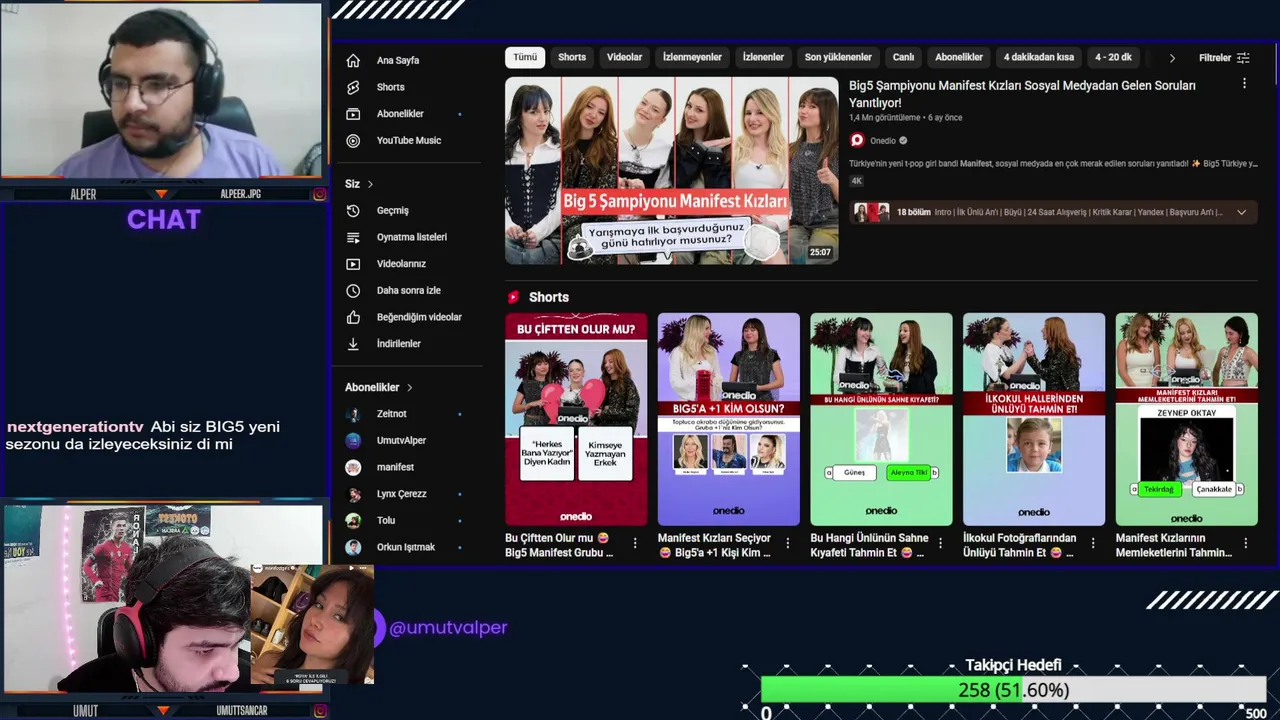
Task: Click the YouTube Music icon
Action: 353,141
